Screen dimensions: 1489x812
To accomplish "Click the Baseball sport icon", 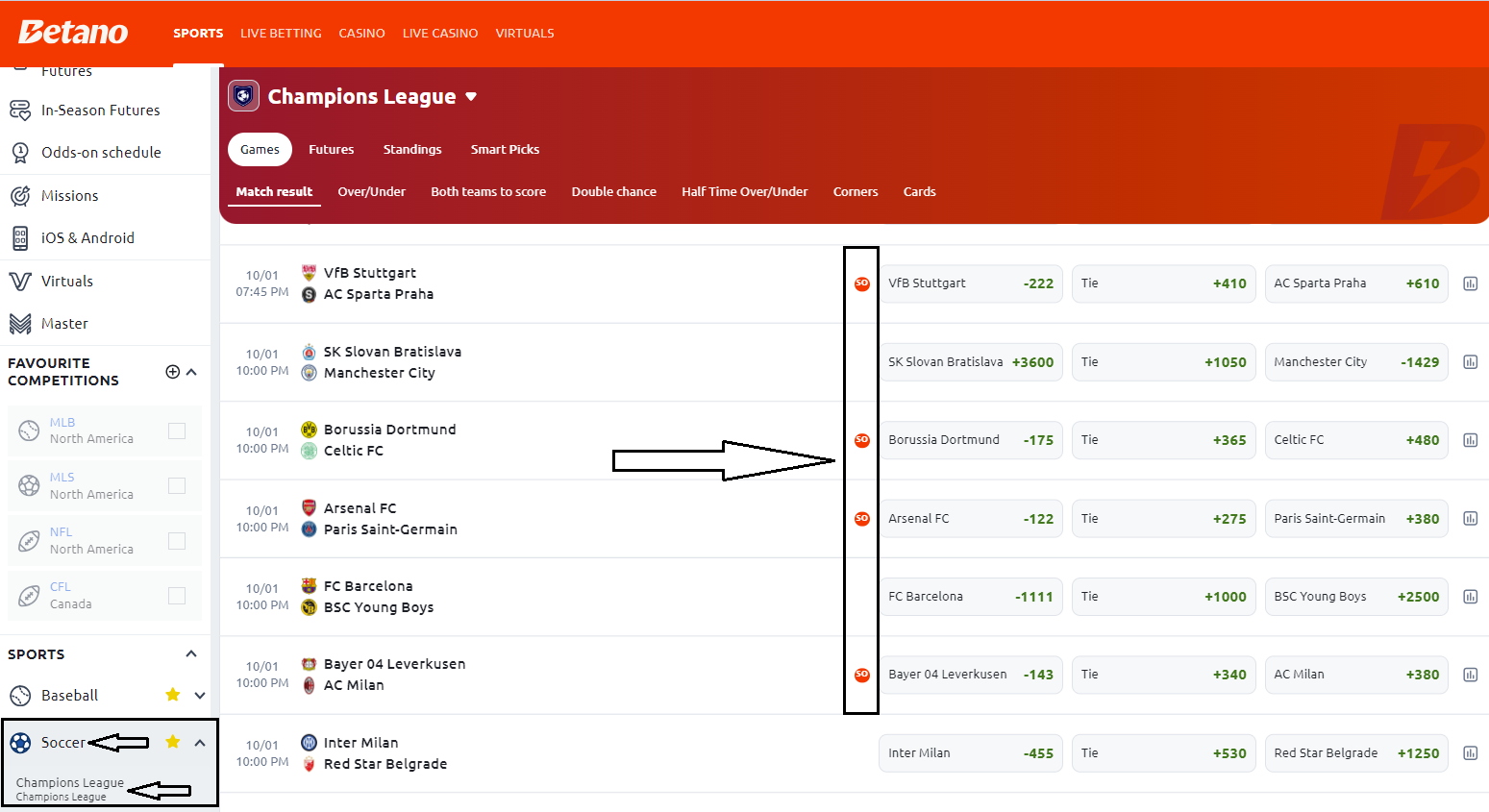I will [20, 696].
